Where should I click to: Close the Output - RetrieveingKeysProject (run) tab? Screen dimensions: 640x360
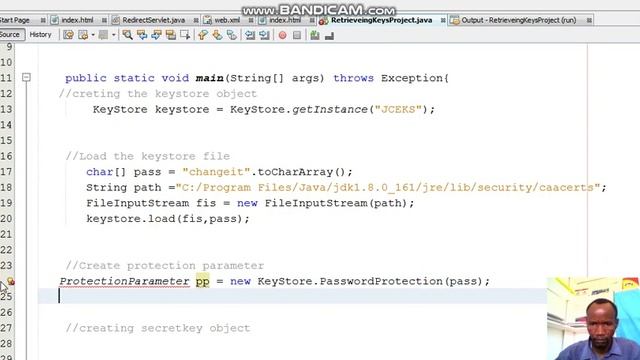(x=589, y=20)
